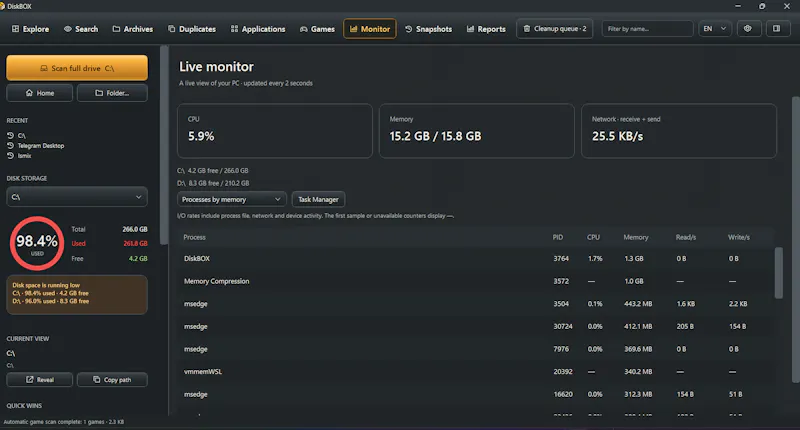The height and width of the screenshot is (430, 800).
Task: Select msedge process with PID 30724
Action: [x=476, y=326]
